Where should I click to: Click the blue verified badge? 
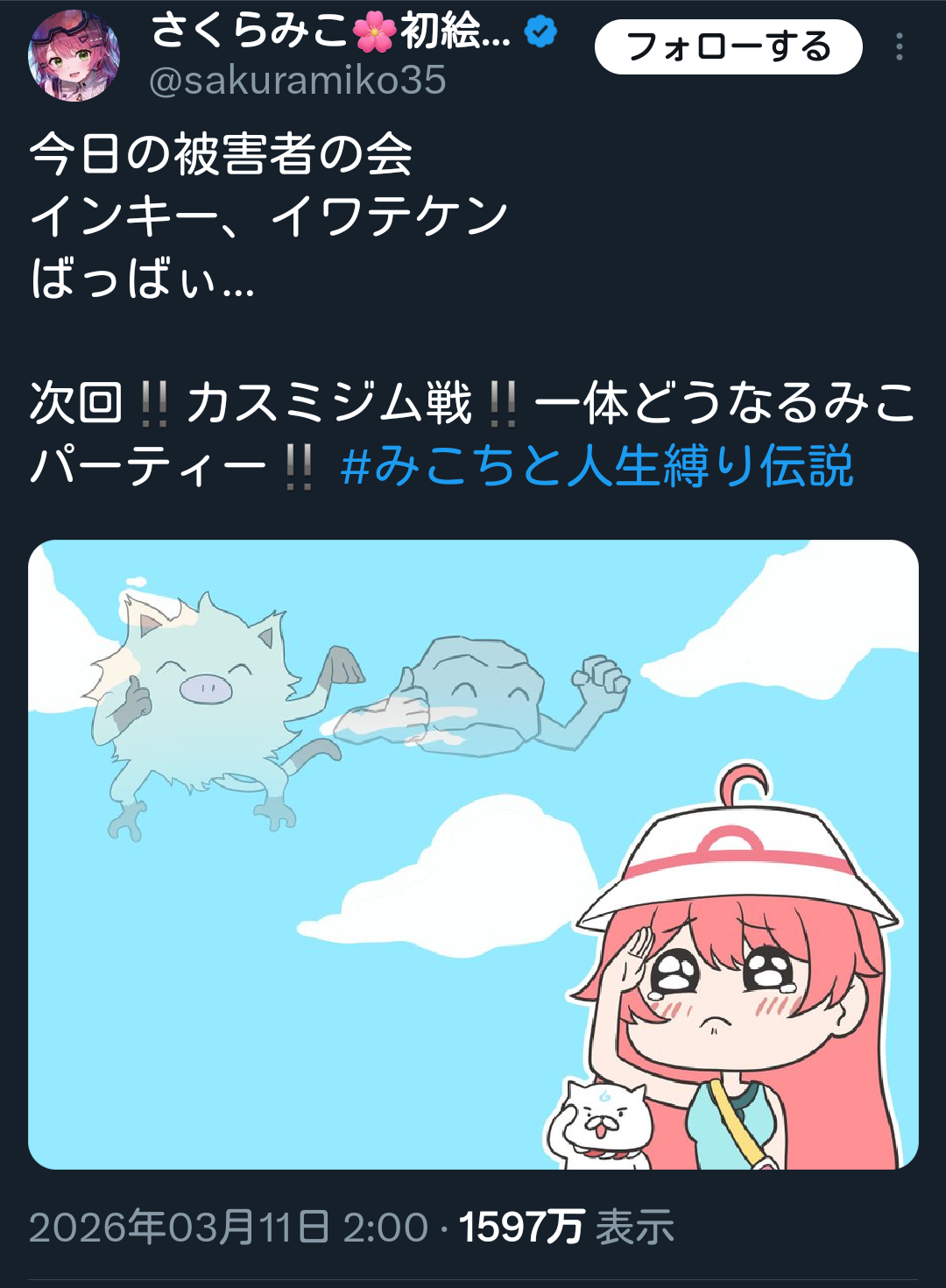point(541,32)
